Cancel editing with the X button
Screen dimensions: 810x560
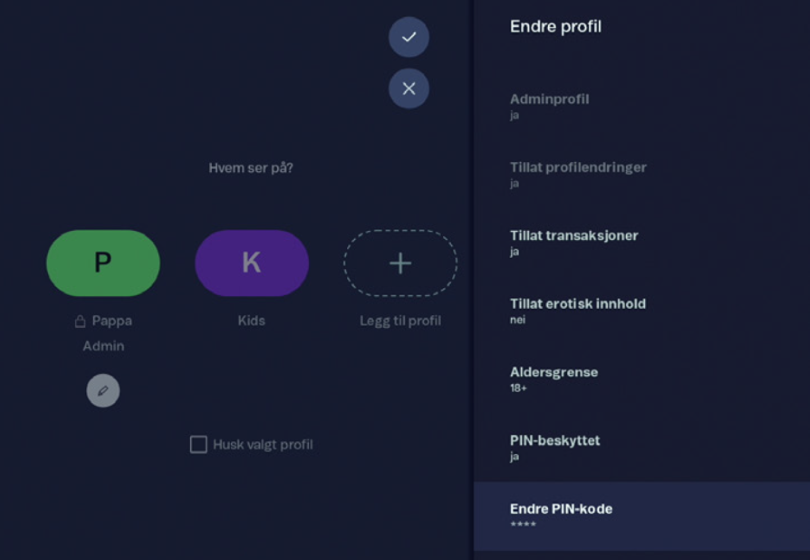point(409,88)
